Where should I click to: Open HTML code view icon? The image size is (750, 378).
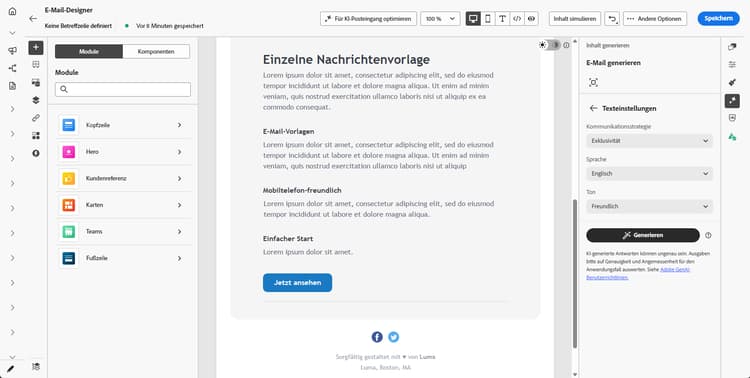point(517,19)
